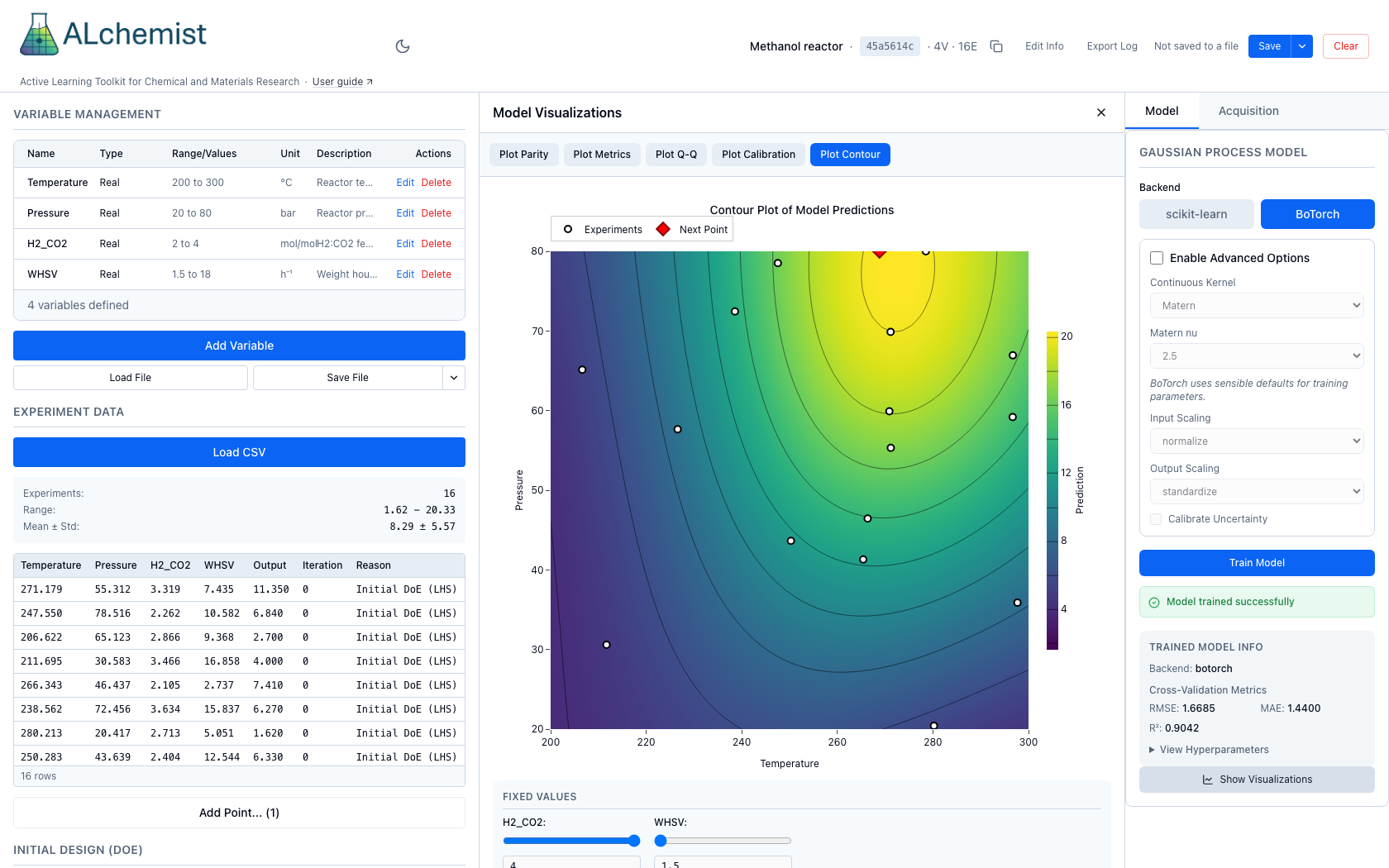Screen dimensions: 1389x868
Task: Open Save button dropdown arrow
Action: [1302, 46]
